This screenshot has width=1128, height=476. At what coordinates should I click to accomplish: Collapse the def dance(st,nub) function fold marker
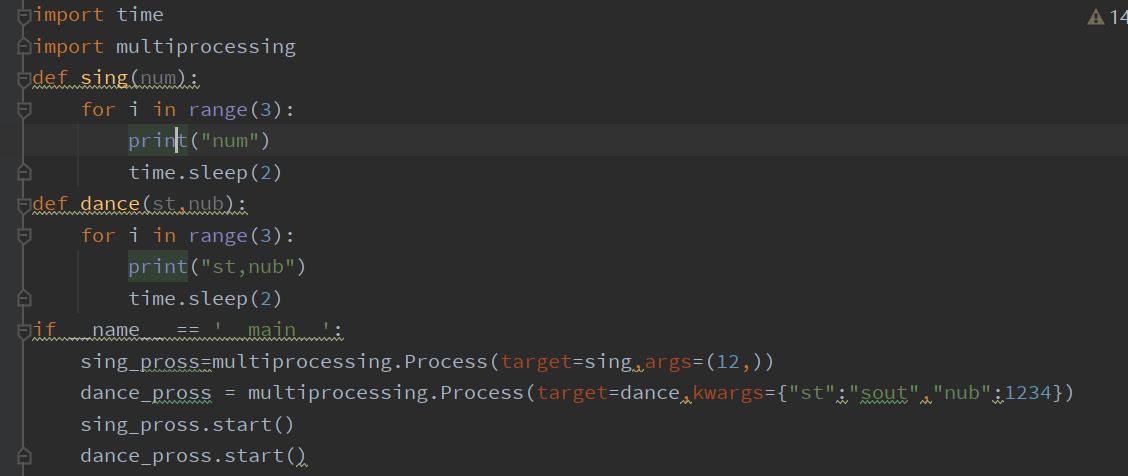click(x=25, y=204)
